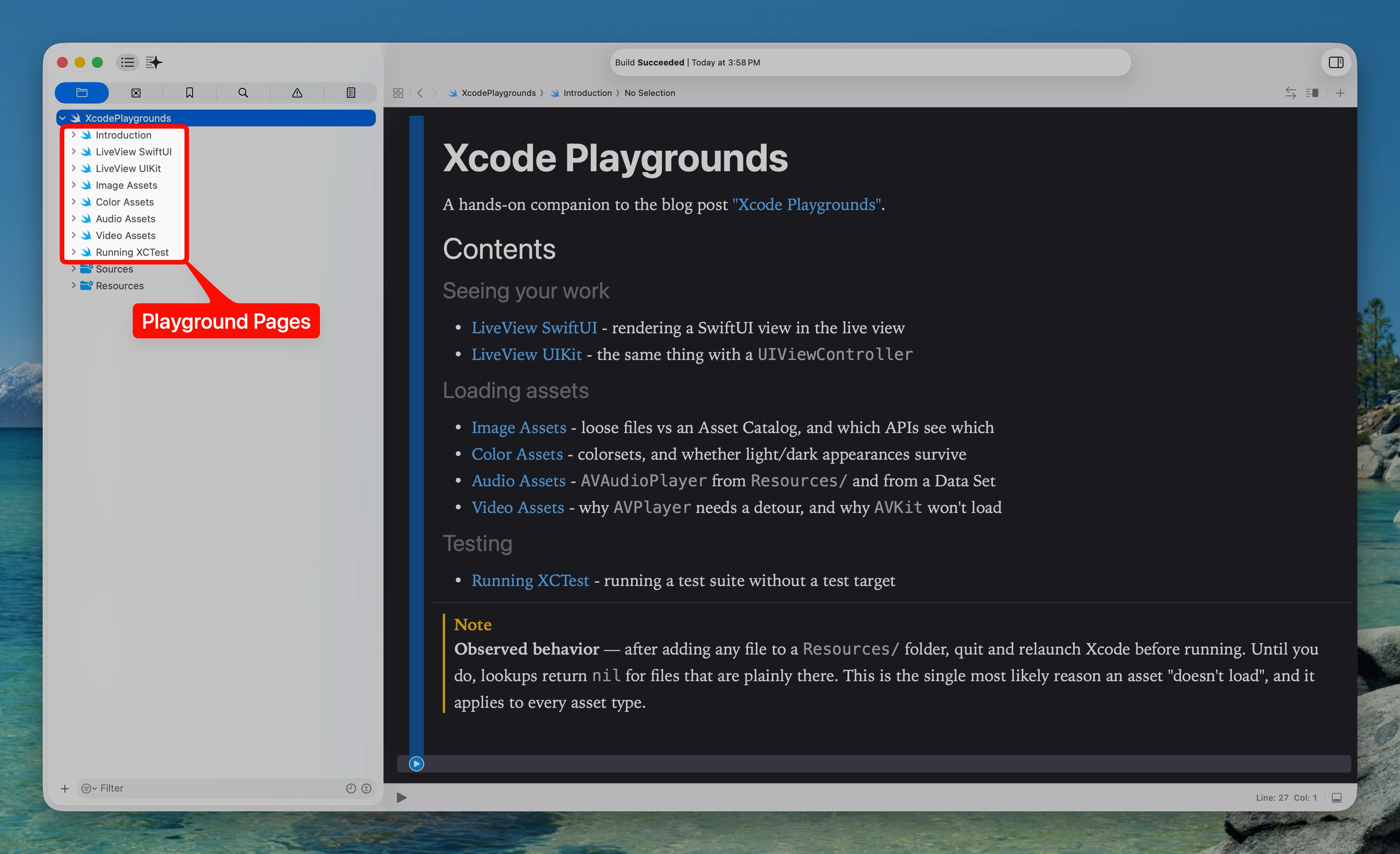Expand the Sources folder chevron

pos(73,269)
